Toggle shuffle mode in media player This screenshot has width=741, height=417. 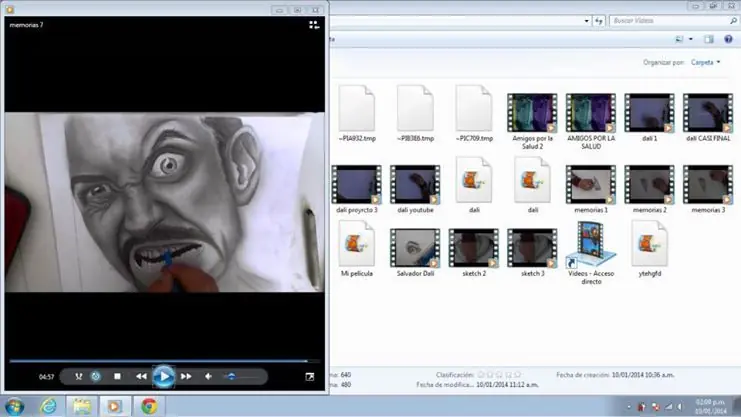click(78, 376)
